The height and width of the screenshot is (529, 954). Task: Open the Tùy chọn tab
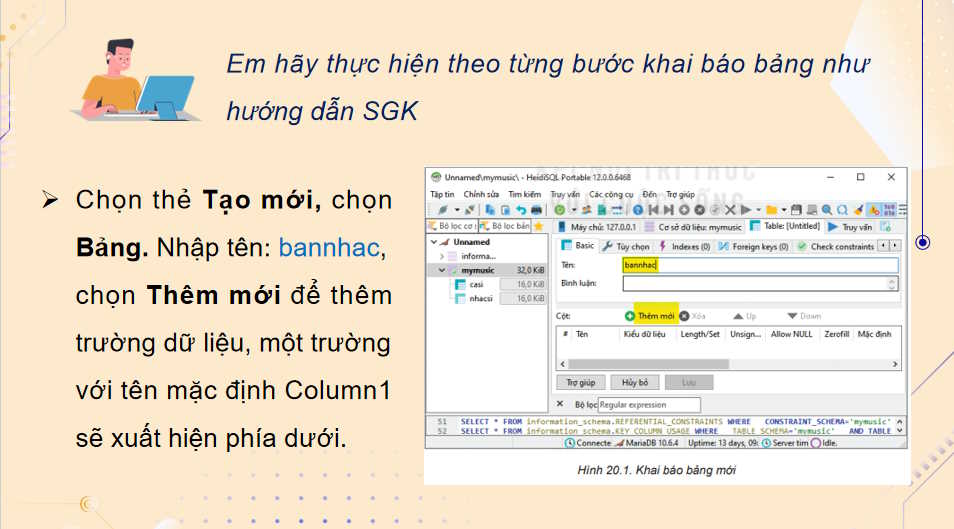(626, 247)
